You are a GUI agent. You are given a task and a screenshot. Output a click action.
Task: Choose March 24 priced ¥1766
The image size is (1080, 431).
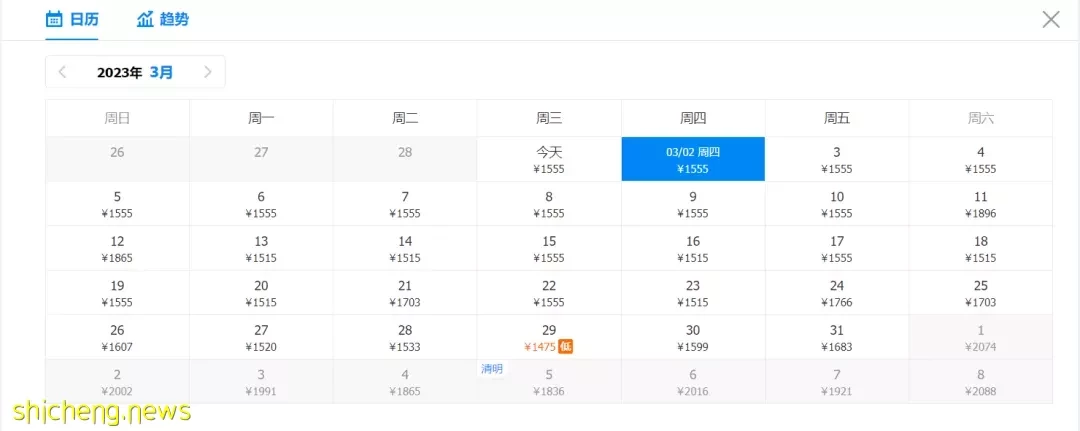[837, 293]
